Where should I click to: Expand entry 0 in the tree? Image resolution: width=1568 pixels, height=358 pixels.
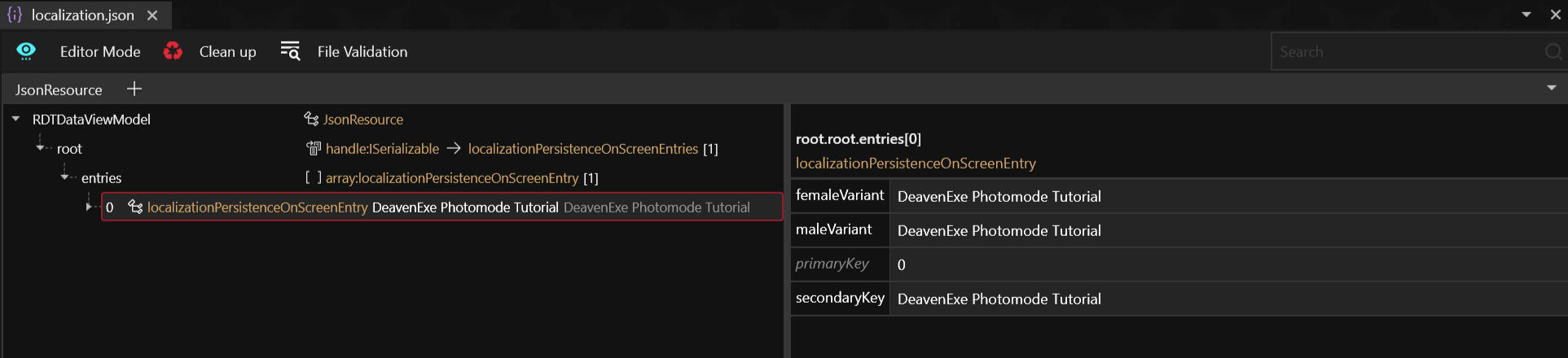89,207
